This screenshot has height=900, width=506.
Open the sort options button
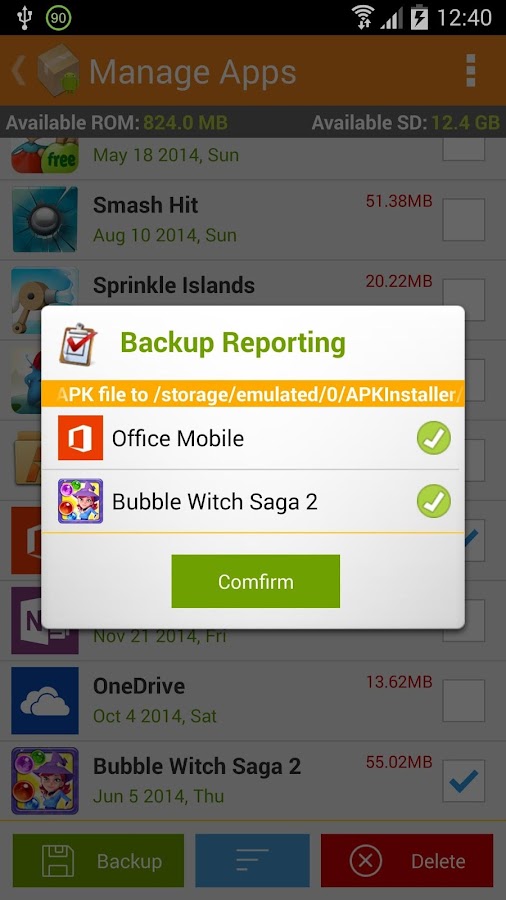(252, 860)
